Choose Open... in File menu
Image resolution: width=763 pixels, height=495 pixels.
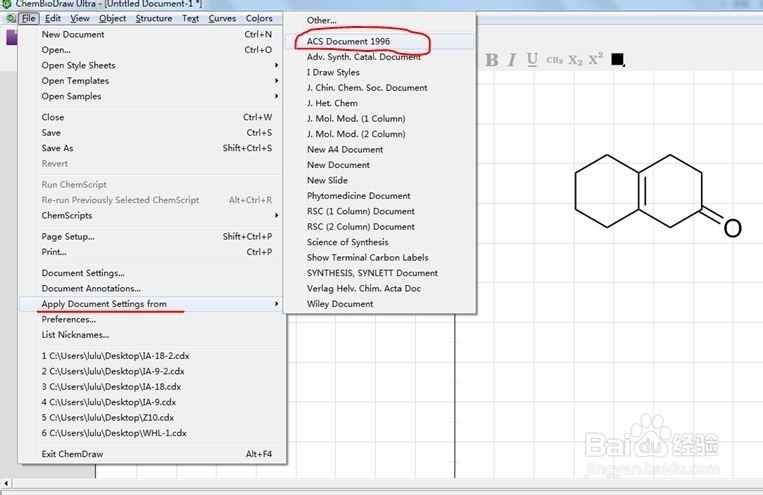click(x=151, y=50)
